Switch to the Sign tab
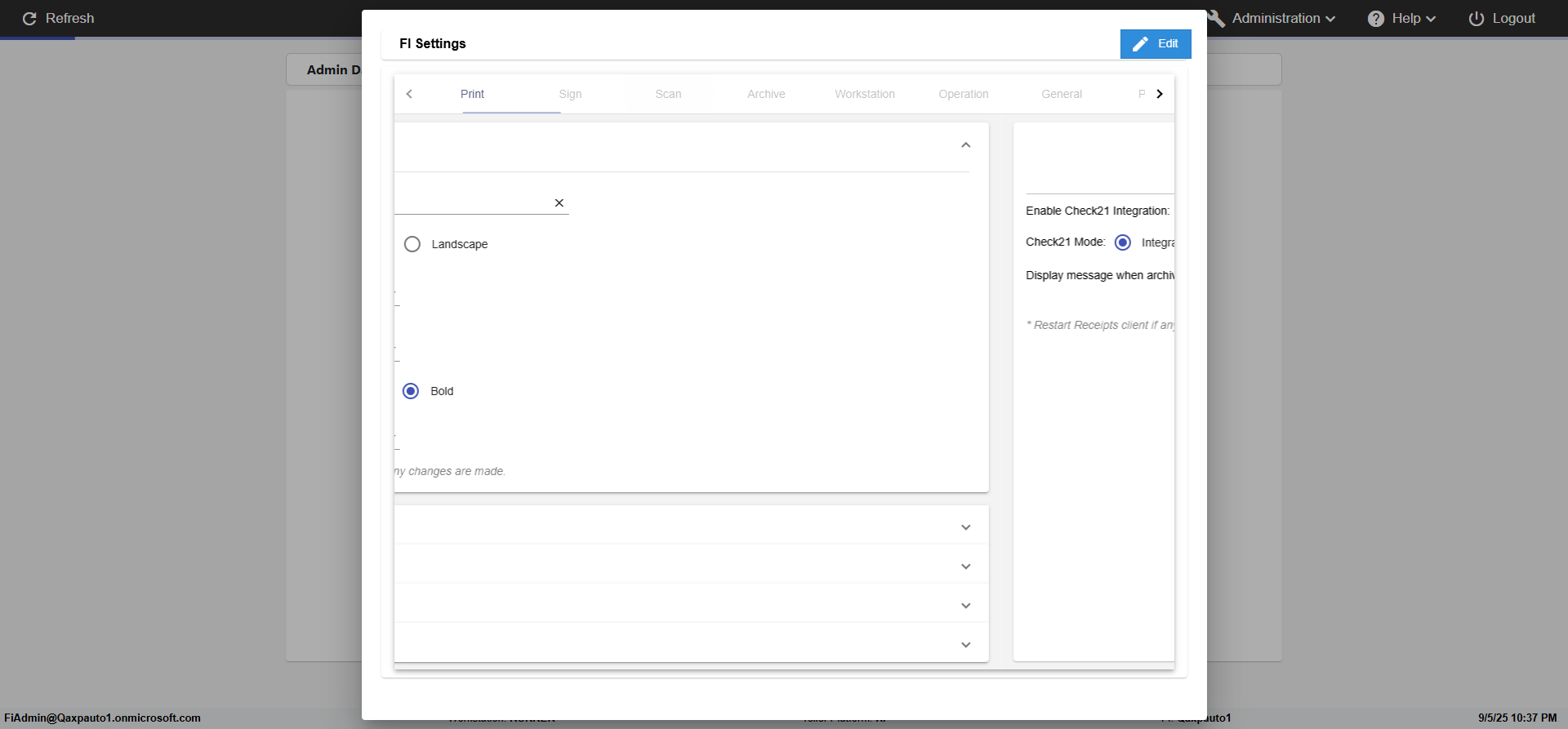Screen dimensions: 1568x729 pyautogui.click(x=570, y=94)
